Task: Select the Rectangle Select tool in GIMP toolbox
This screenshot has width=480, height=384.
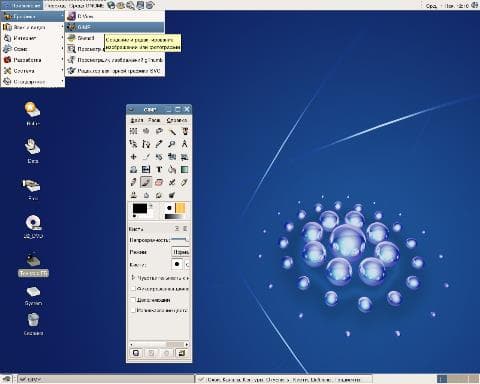Action: pyautogui.click(x=133, y=131)
